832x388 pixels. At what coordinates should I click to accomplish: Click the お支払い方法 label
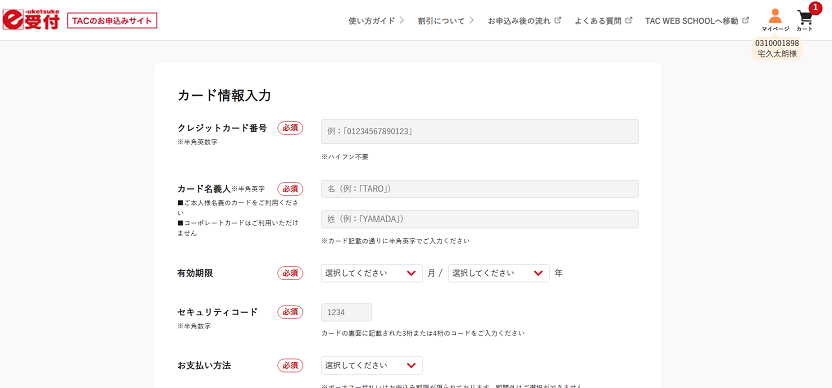[204, 365]
